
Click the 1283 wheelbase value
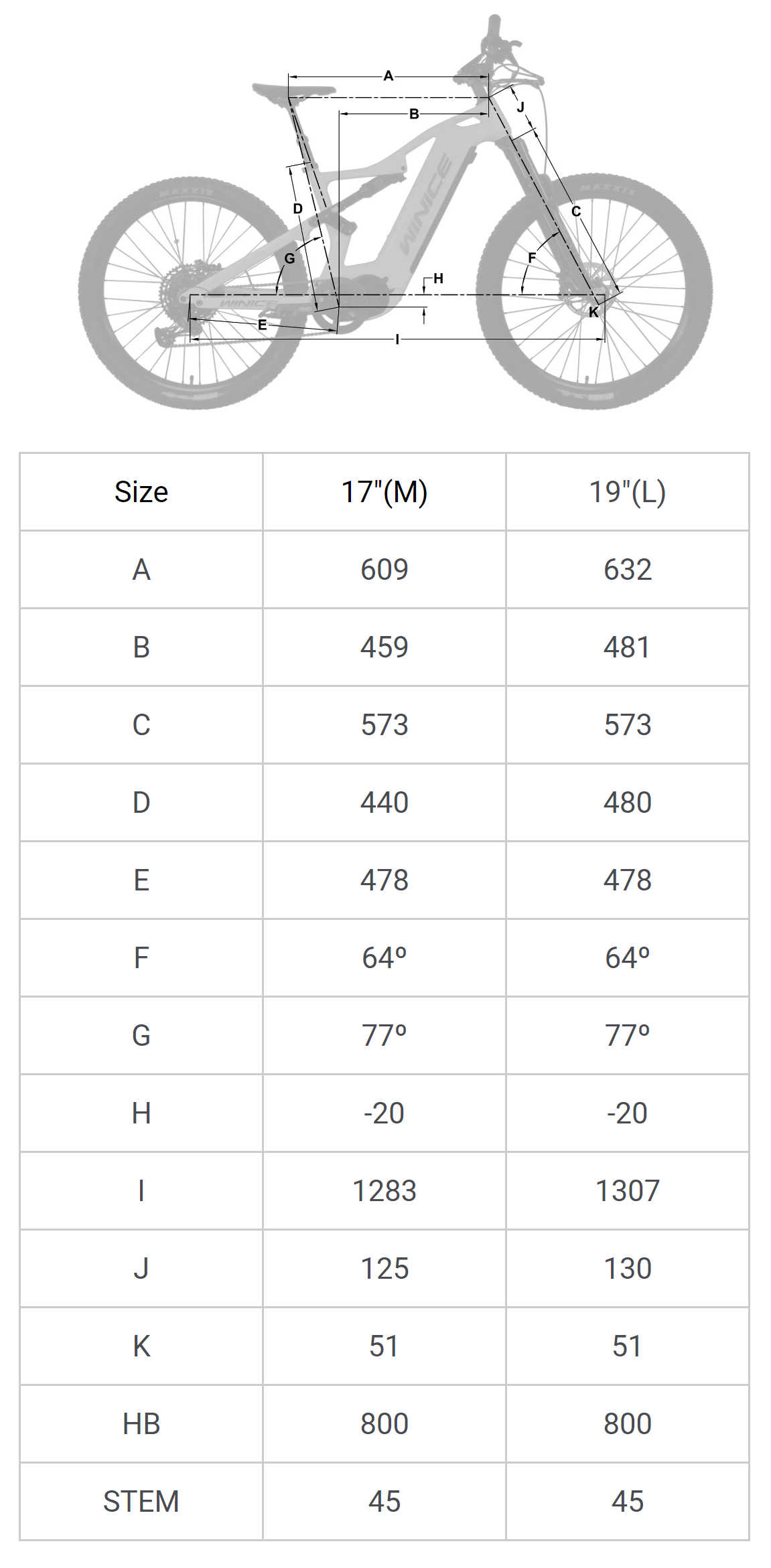(384, 1191)
